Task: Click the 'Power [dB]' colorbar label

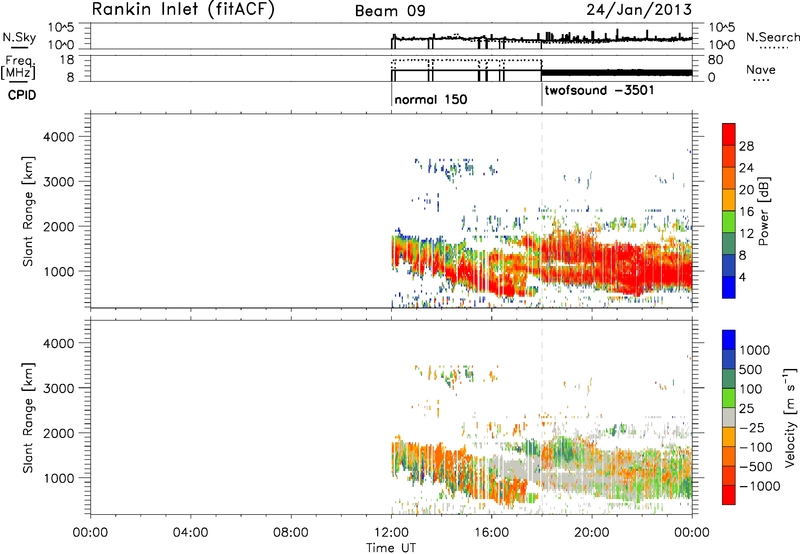Action: coord(764,211)
